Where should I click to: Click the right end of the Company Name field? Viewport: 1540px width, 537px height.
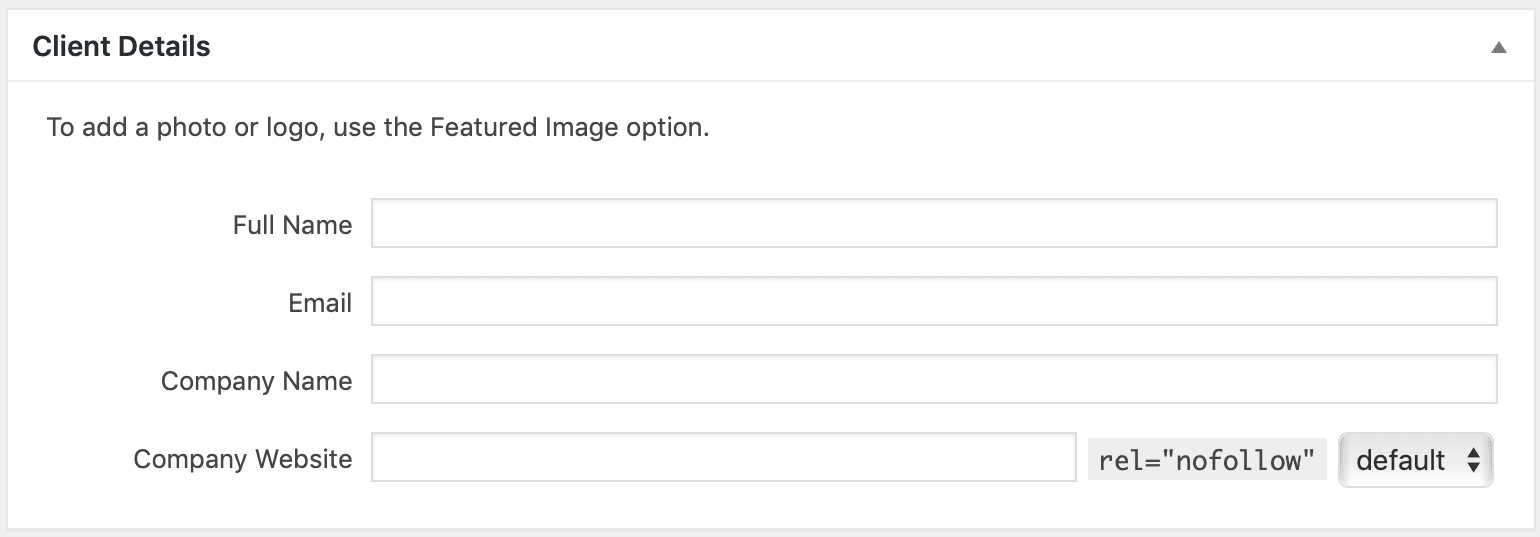(x=1470, y=380)
